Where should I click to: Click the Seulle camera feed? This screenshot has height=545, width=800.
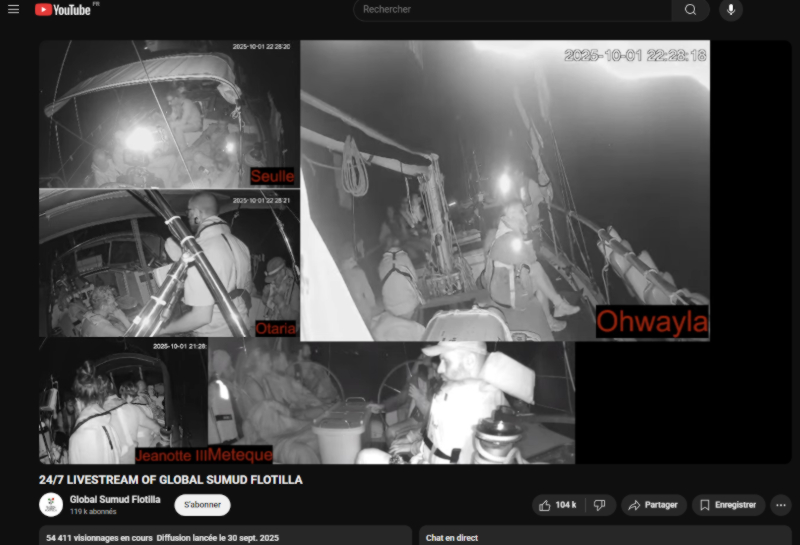[x=168, y=114]
